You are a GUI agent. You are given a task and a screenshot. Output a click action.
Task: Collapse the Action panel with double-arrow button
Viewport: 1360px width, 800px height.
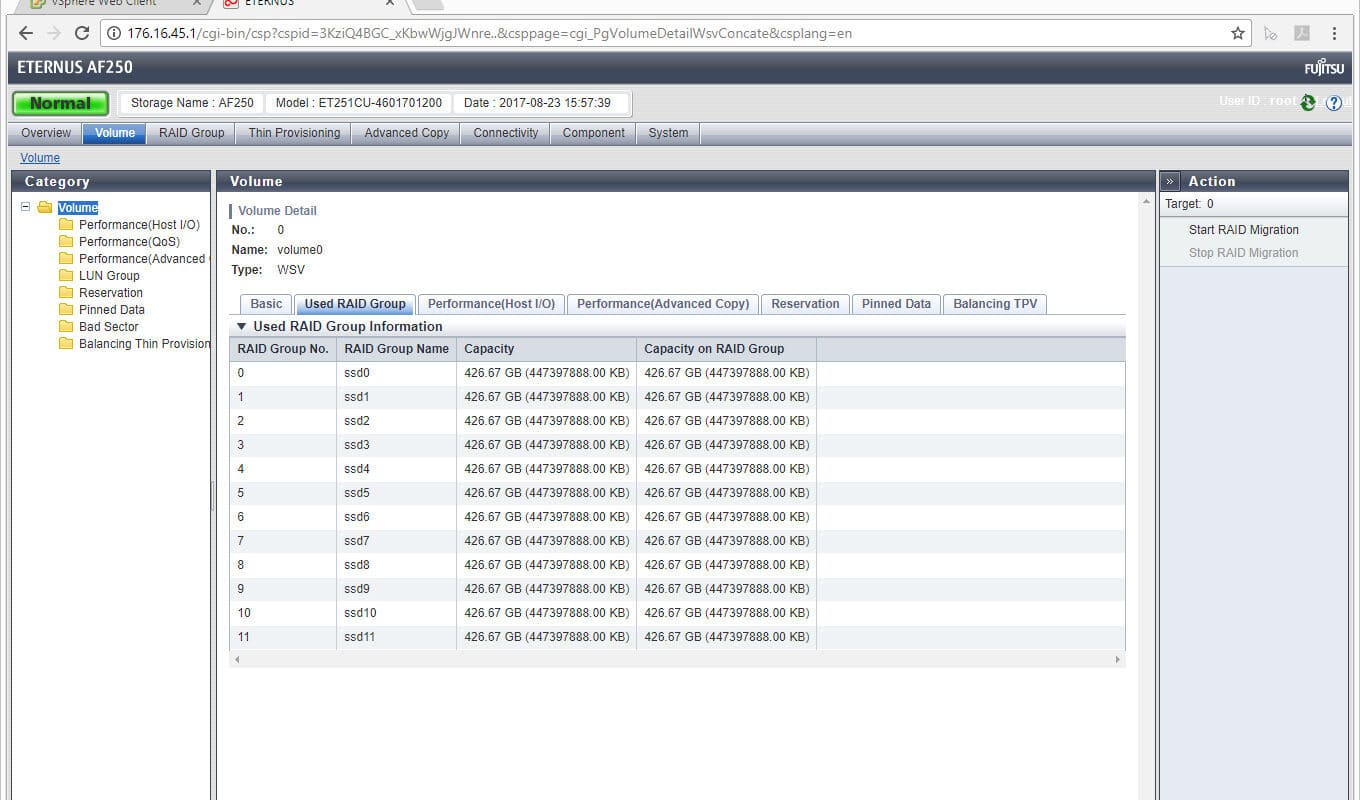[x=1170, y=181]
